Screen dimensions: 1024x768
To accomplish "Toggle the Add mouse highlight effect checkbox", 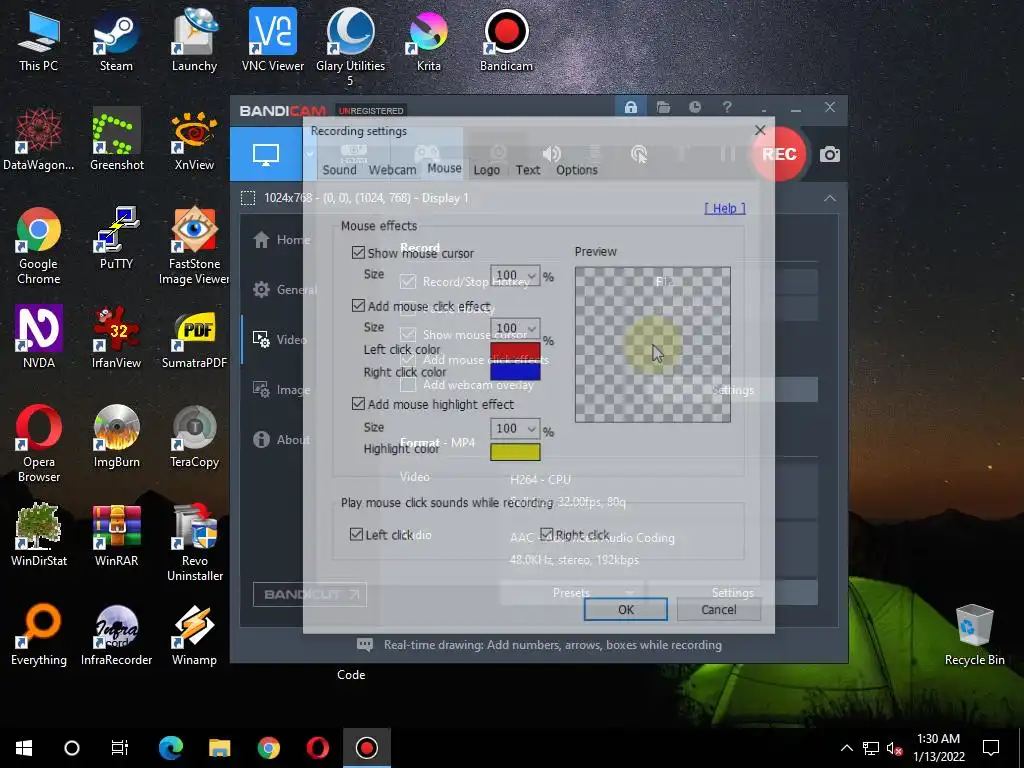I will pos(359,404).
